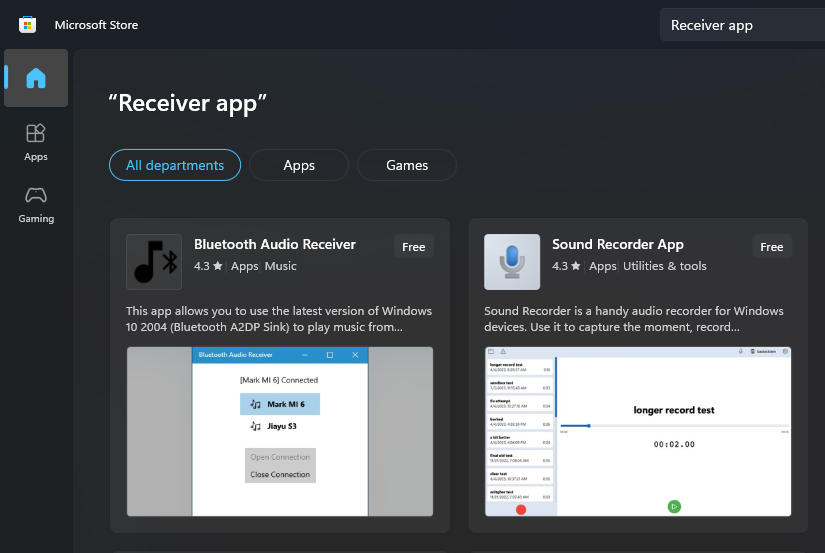Click the Microsoft Store title text
The height and width of the screenshot is (553, 825).
tap(96, 25)
